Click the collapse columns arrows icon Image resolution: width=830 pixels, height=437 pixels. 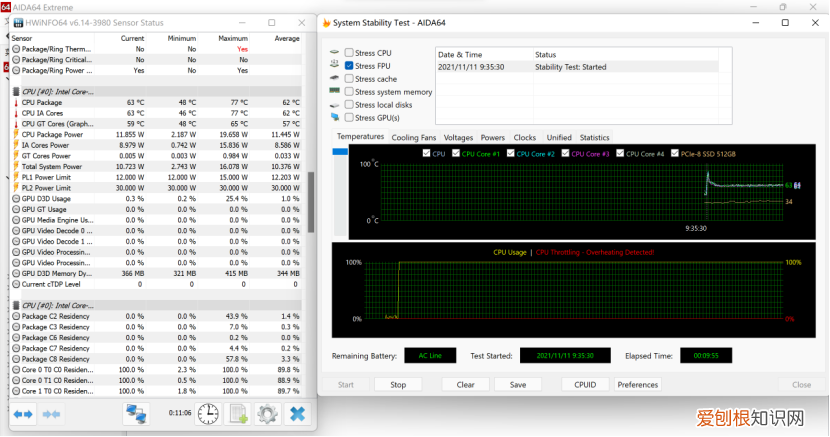52,414
